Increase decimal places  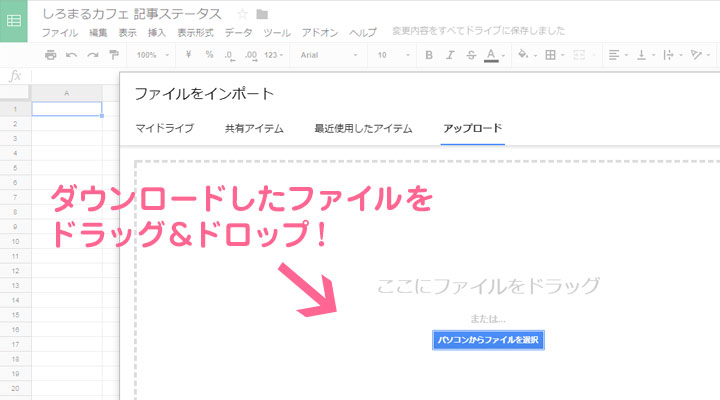[251, 56]
